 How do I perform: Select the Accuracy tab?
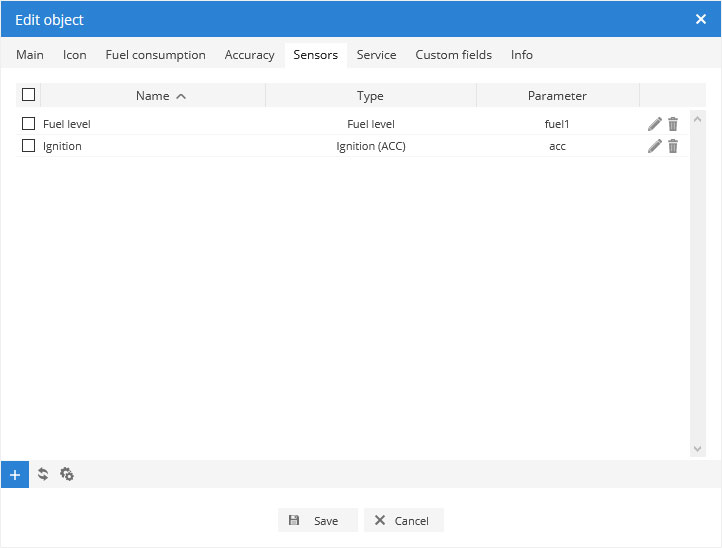pyautogui.click(x=250, y=55)
